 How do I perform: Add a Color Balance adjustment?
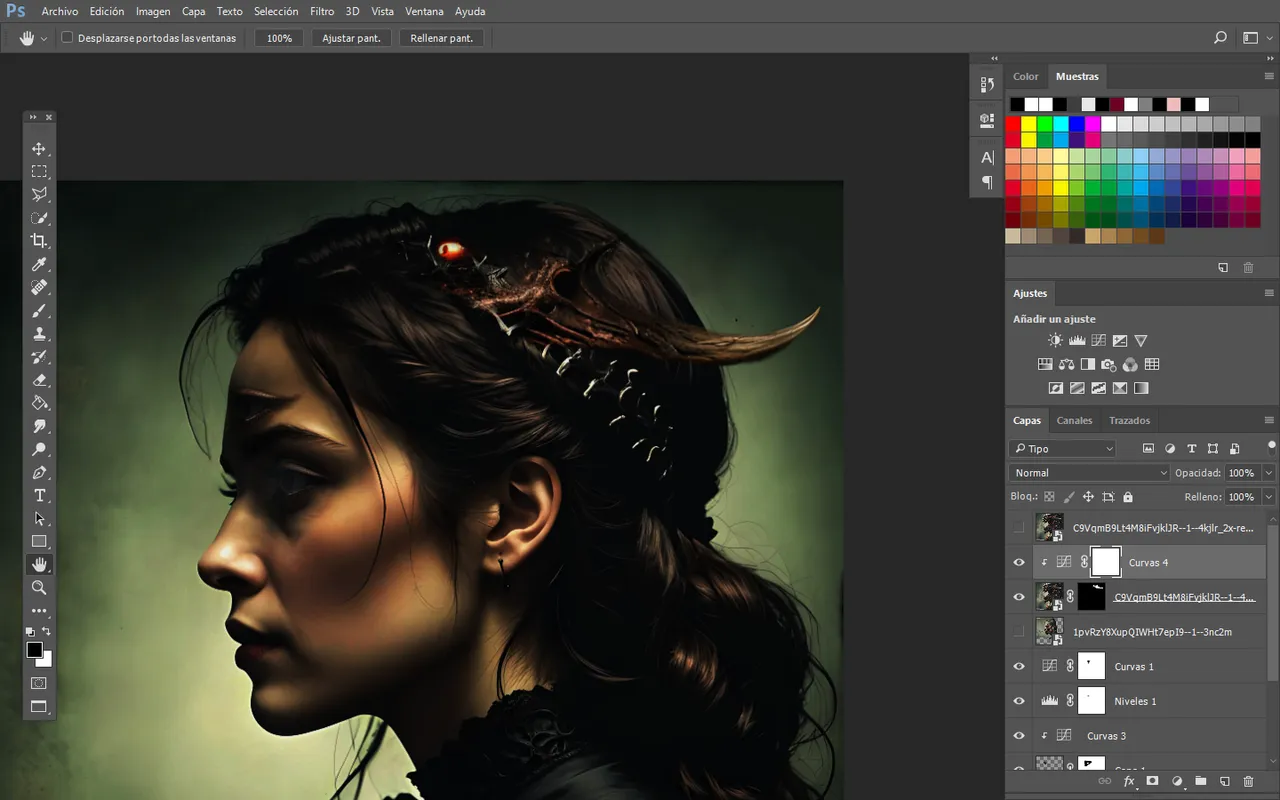(1066, 365)
